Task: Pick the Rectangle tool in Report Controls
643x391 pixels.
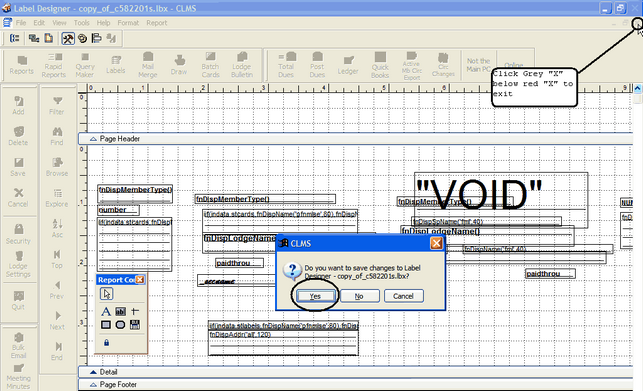Action: tap(106, 325)
